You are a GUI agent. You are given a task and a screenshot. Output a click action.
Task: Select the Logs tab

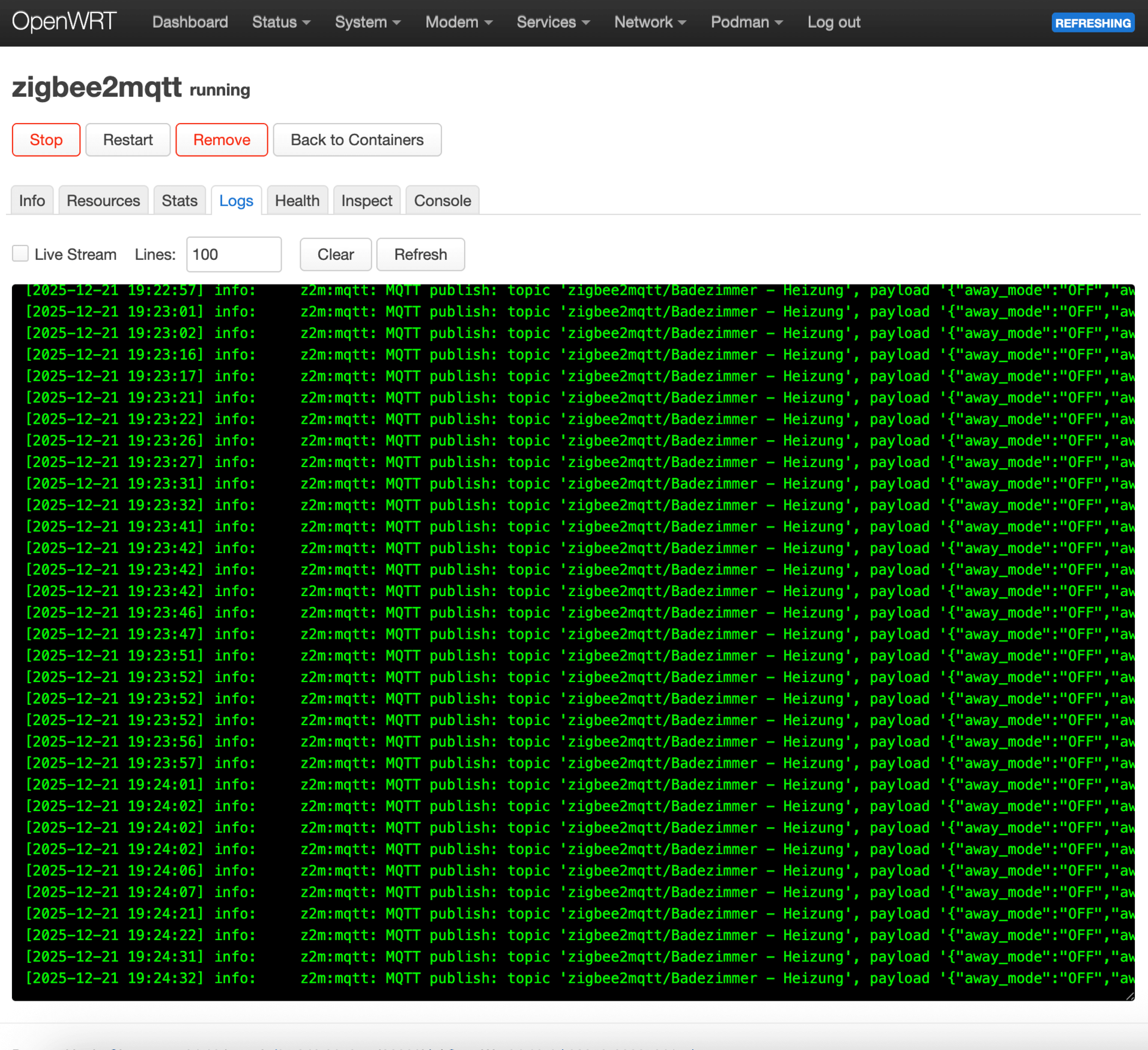[x=236, y=201]
